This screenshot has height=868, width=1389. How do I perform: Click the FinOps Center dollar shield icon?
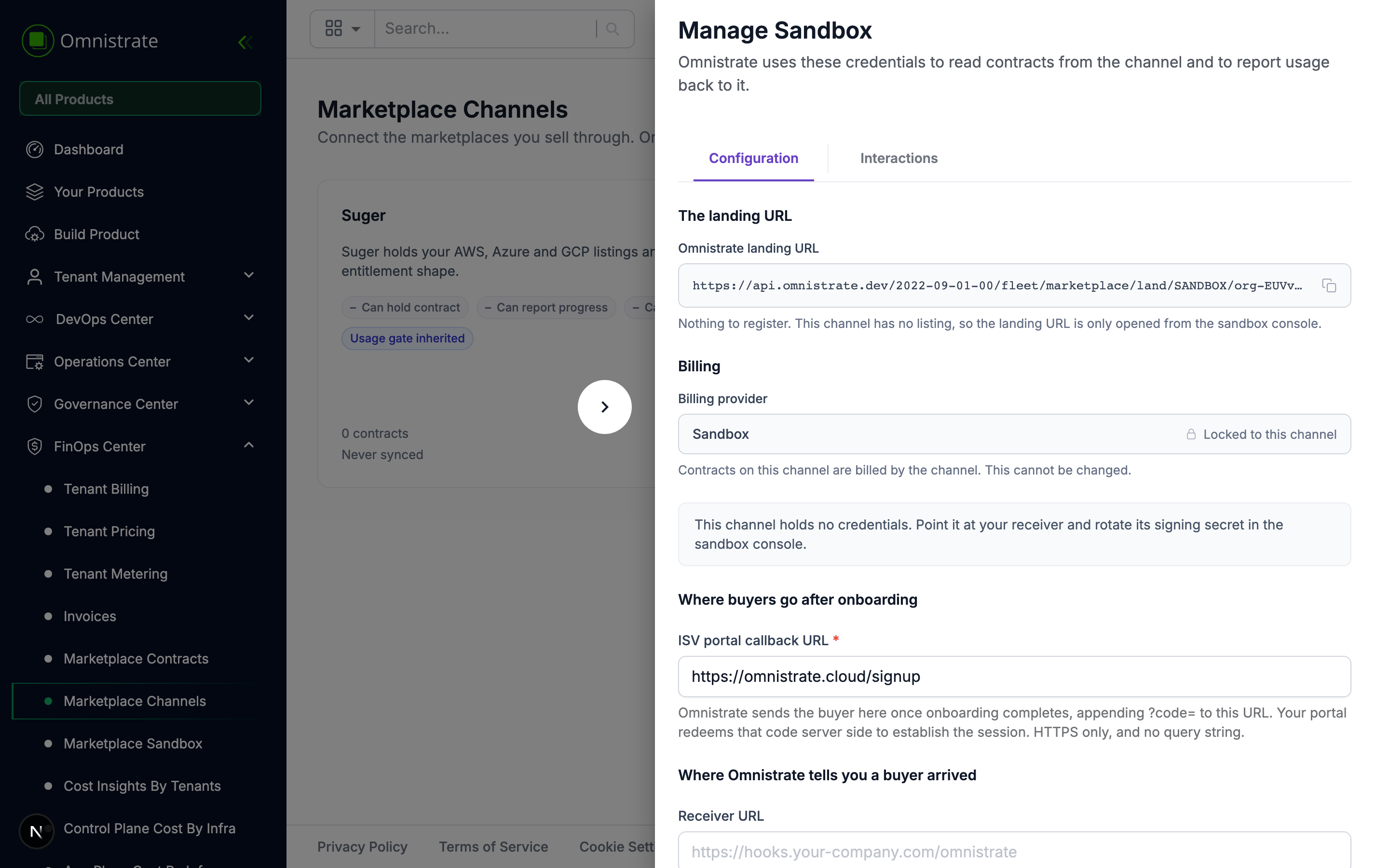(34, 447)
